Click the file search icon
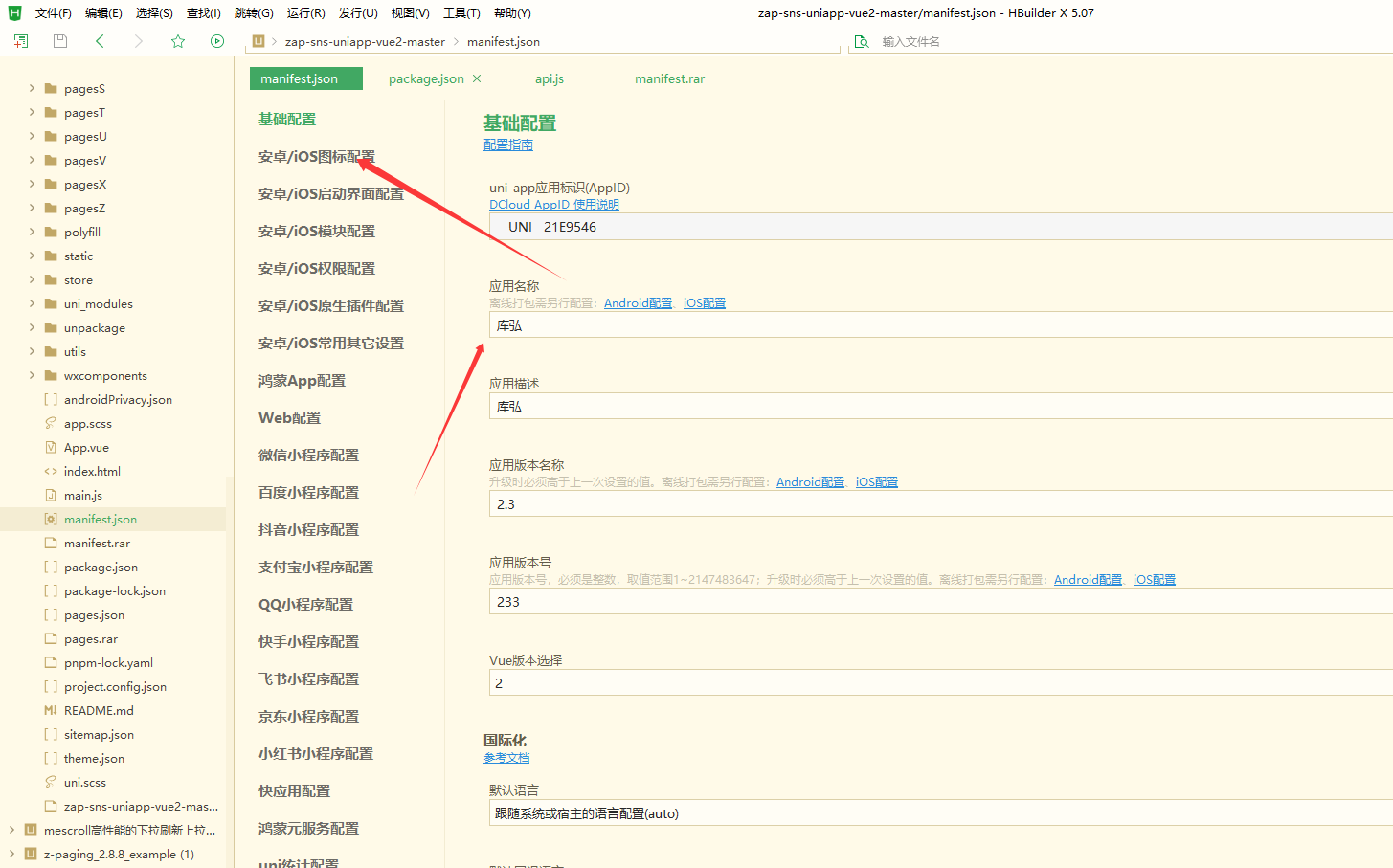This screenshot has width=1393, height=868. point(862,41)
